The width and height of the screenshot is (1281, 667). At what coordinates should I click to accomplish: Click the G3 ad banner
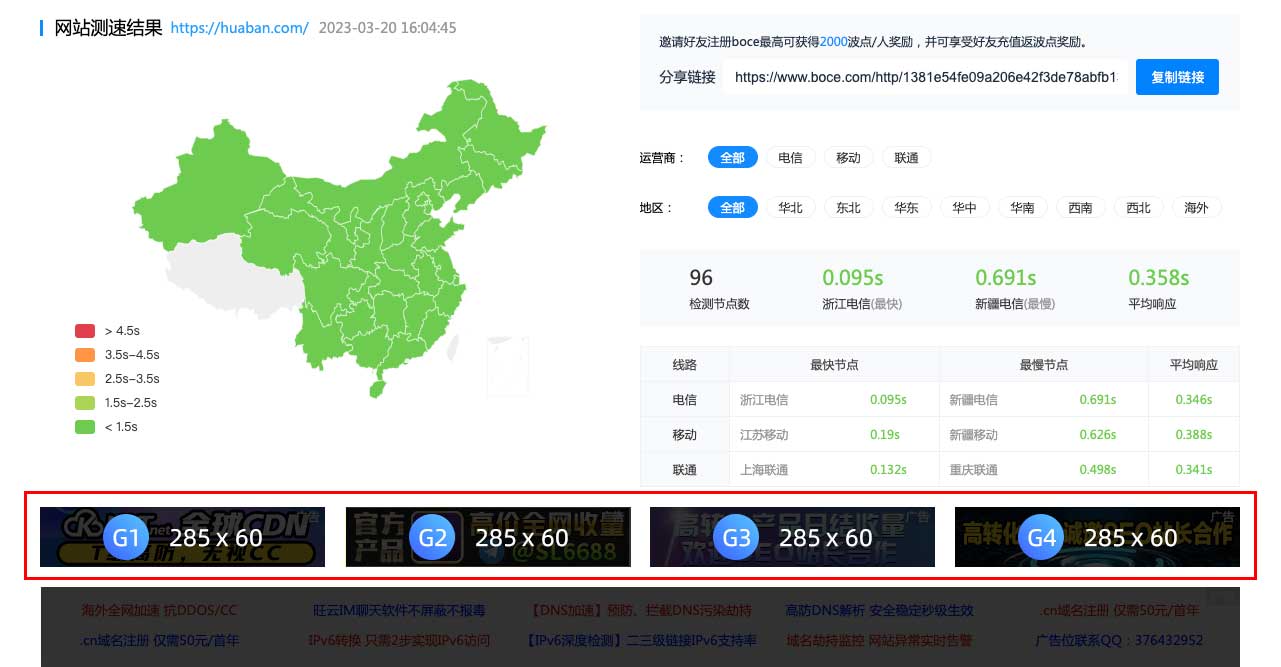pos(792,537)
